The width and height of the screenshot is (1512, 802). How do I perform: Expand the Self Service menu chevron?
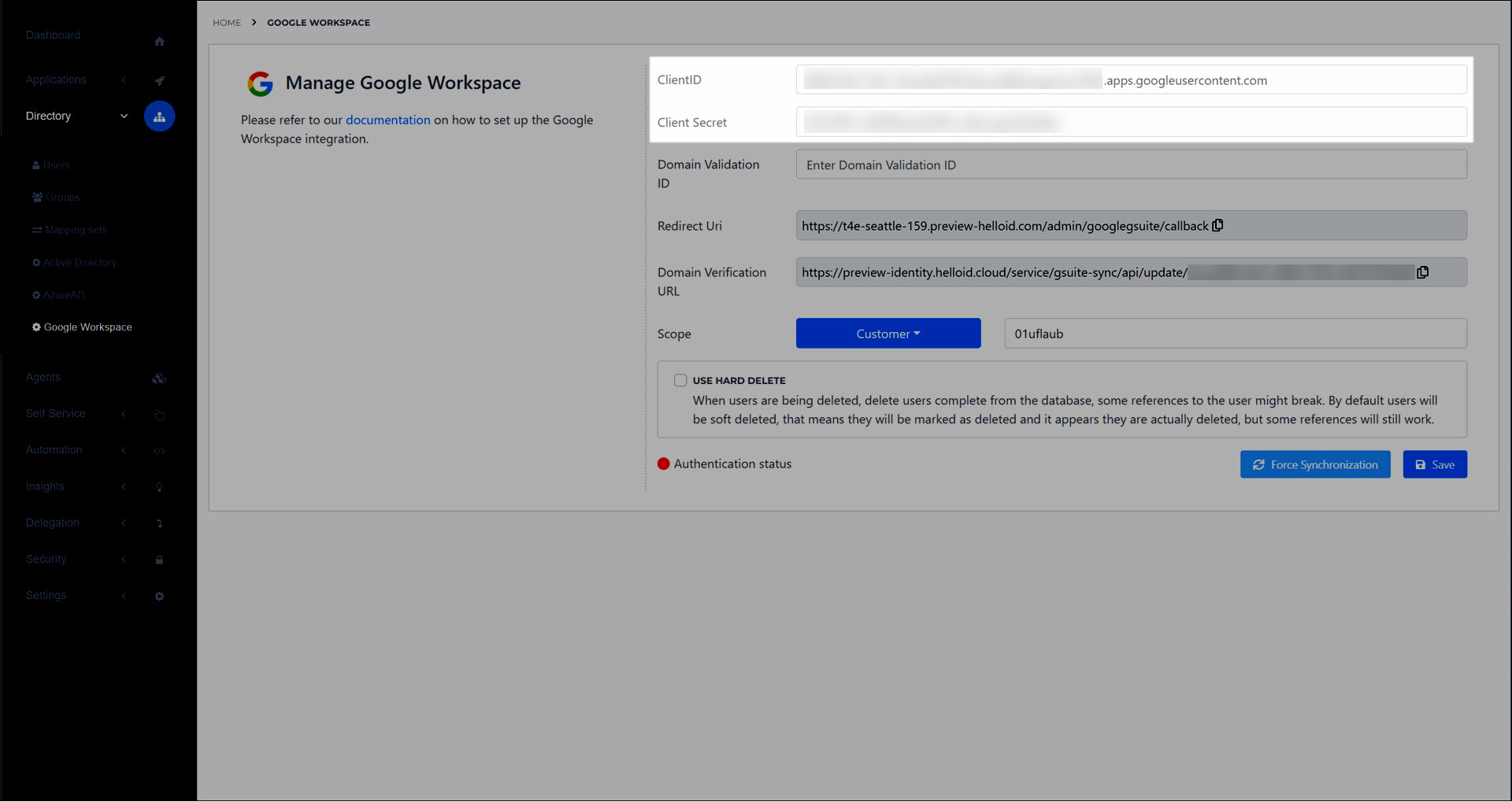[124, 414]
